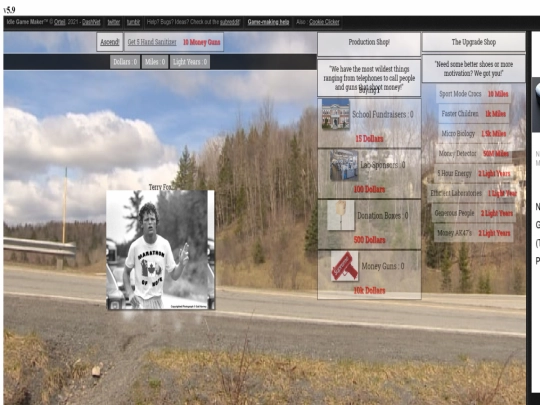The width and height of the screenshot is (540, 405).
Task: Buy the 5 Hour Energy upgrade
Action: point(474,173)
